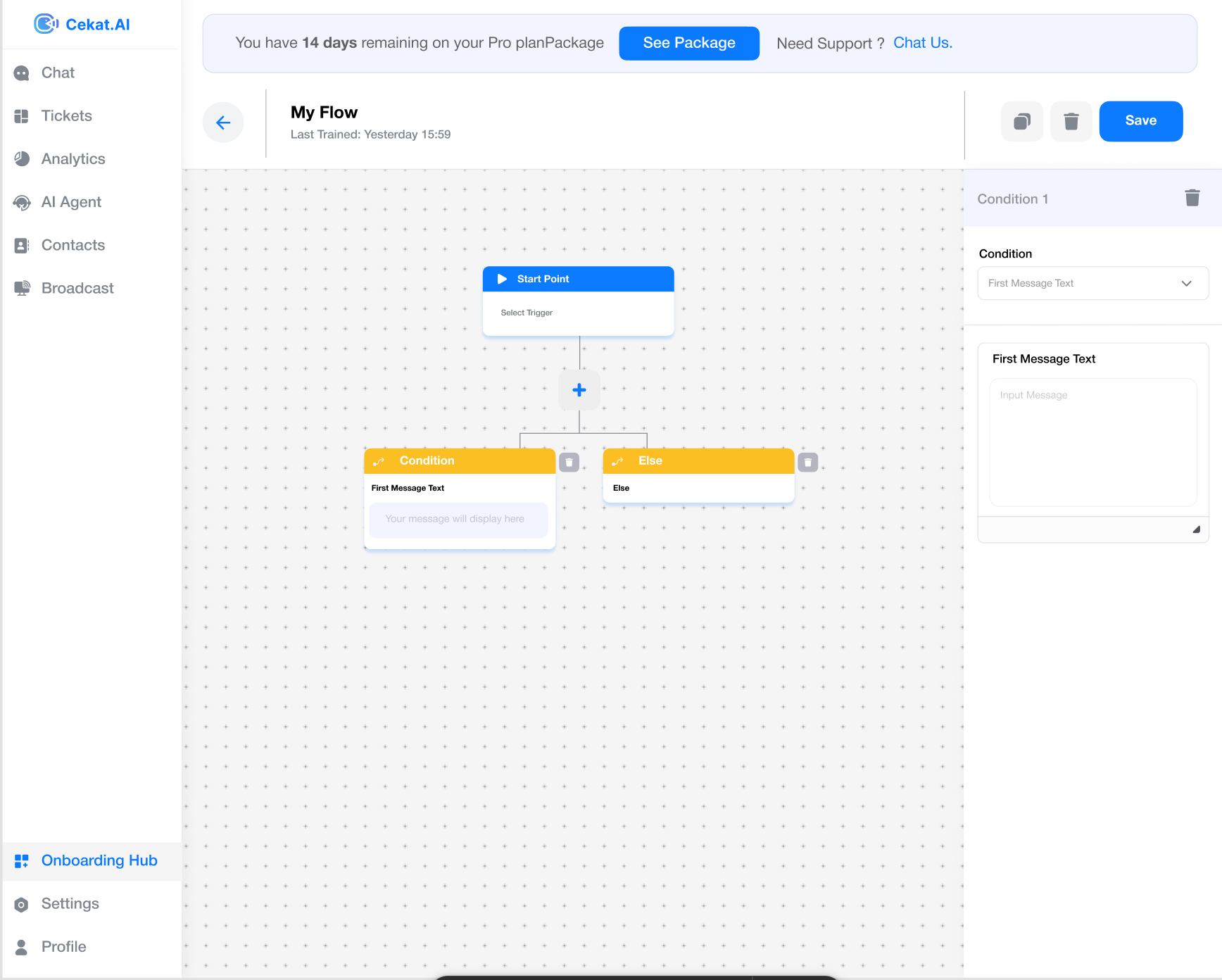Delete the Condition node with trash icon

pyautogui.click(x=569, y=463)
